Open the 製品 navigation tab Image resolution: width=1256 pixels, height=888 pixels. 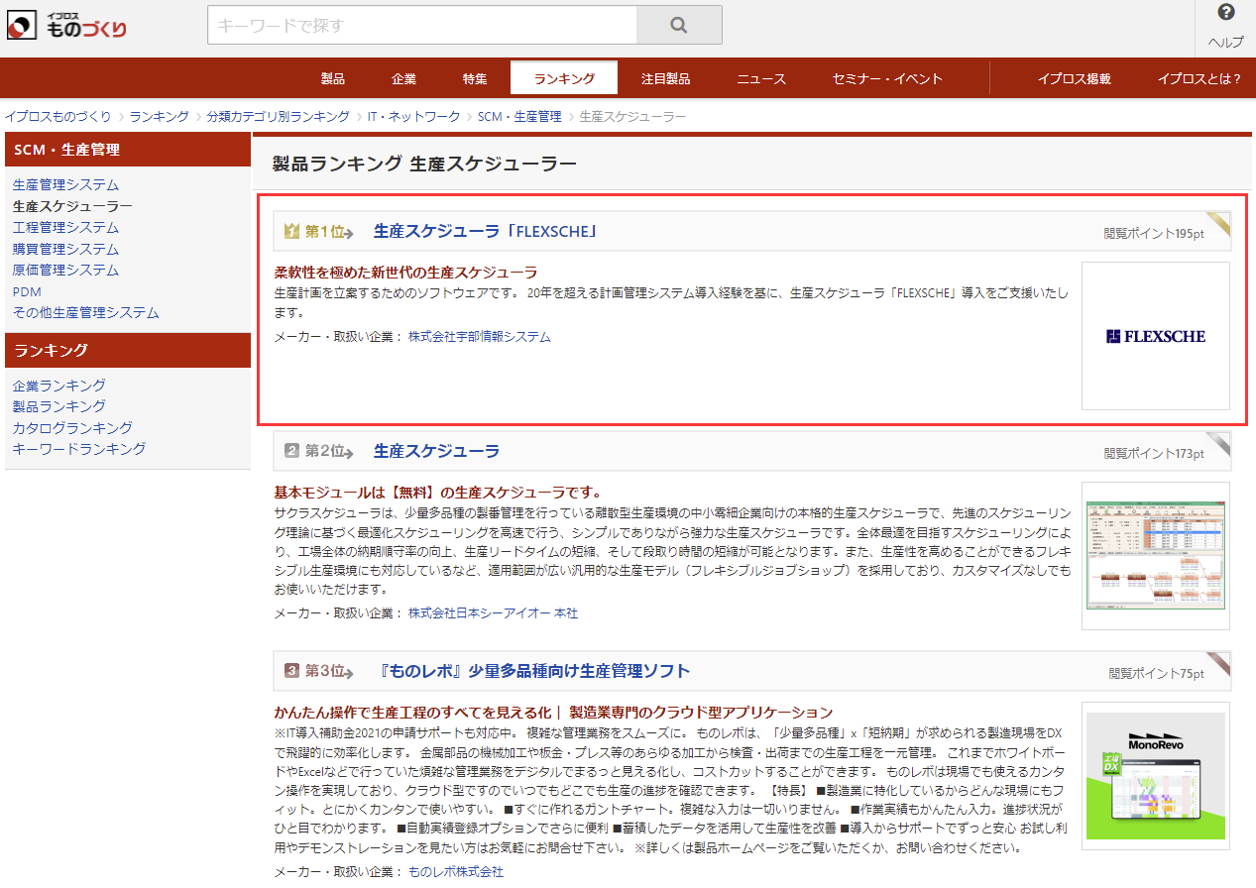click(x=333, y=79)
